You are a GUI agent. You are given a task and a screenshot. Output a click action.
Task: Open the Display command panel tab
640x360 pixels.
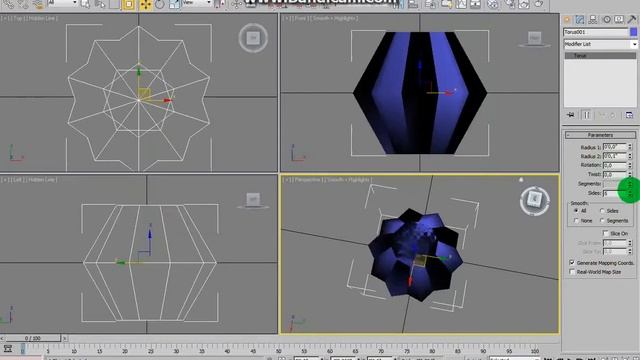(619, 20)
